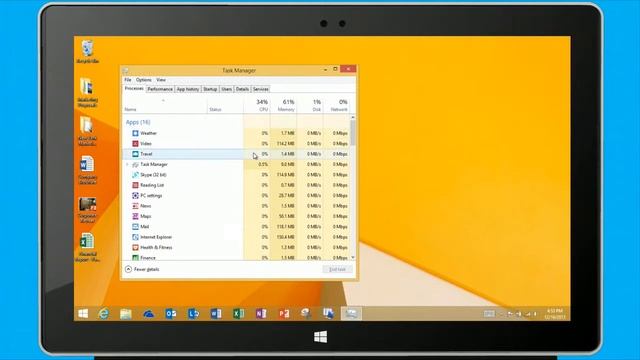
Task: Click the scrollbar up arrow in process list
Action: pos(353,118)
